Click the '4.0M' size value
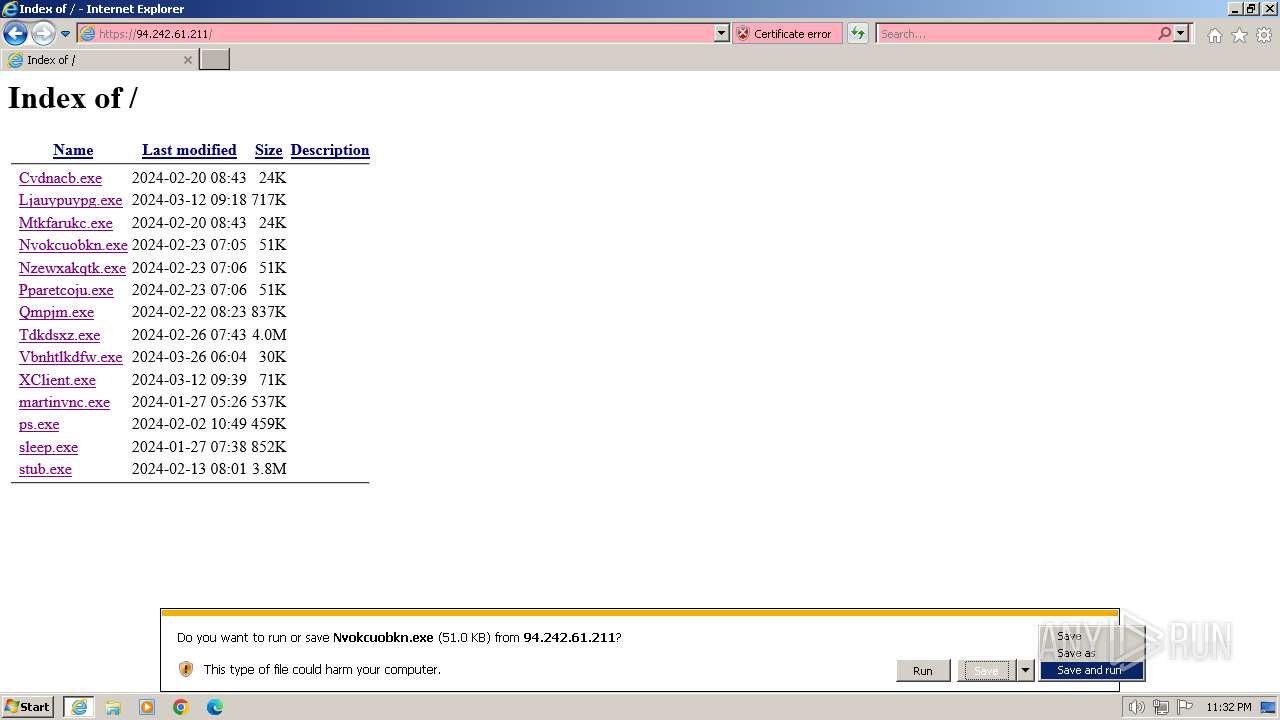The height and width of the screenshot is (720, 1280). click(269, 335)
